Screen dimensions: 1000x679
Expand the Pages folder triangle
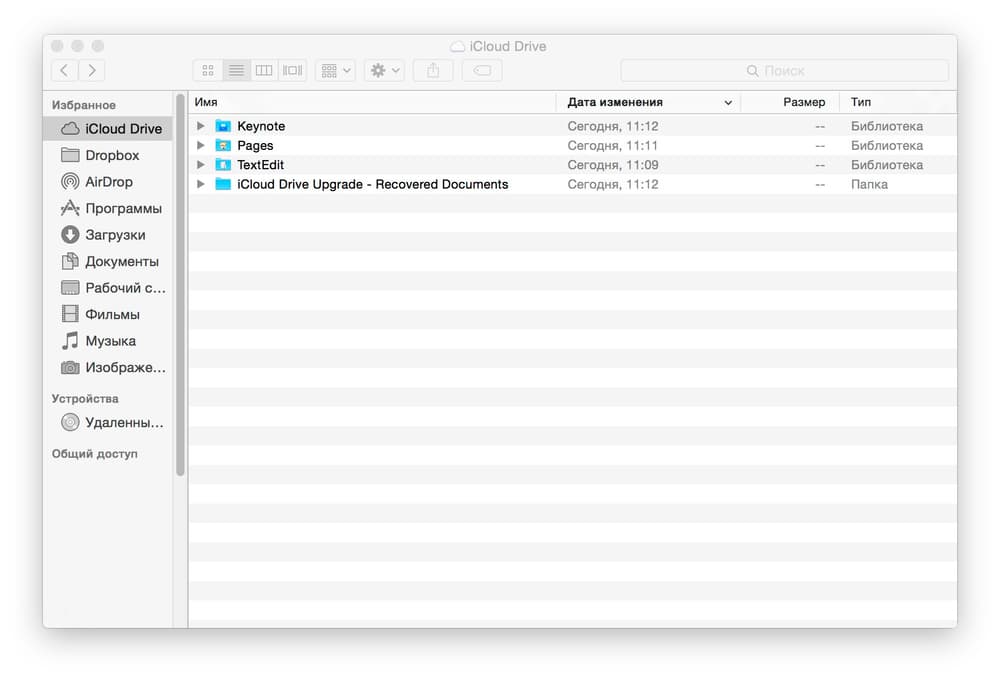tap(200, 145)
